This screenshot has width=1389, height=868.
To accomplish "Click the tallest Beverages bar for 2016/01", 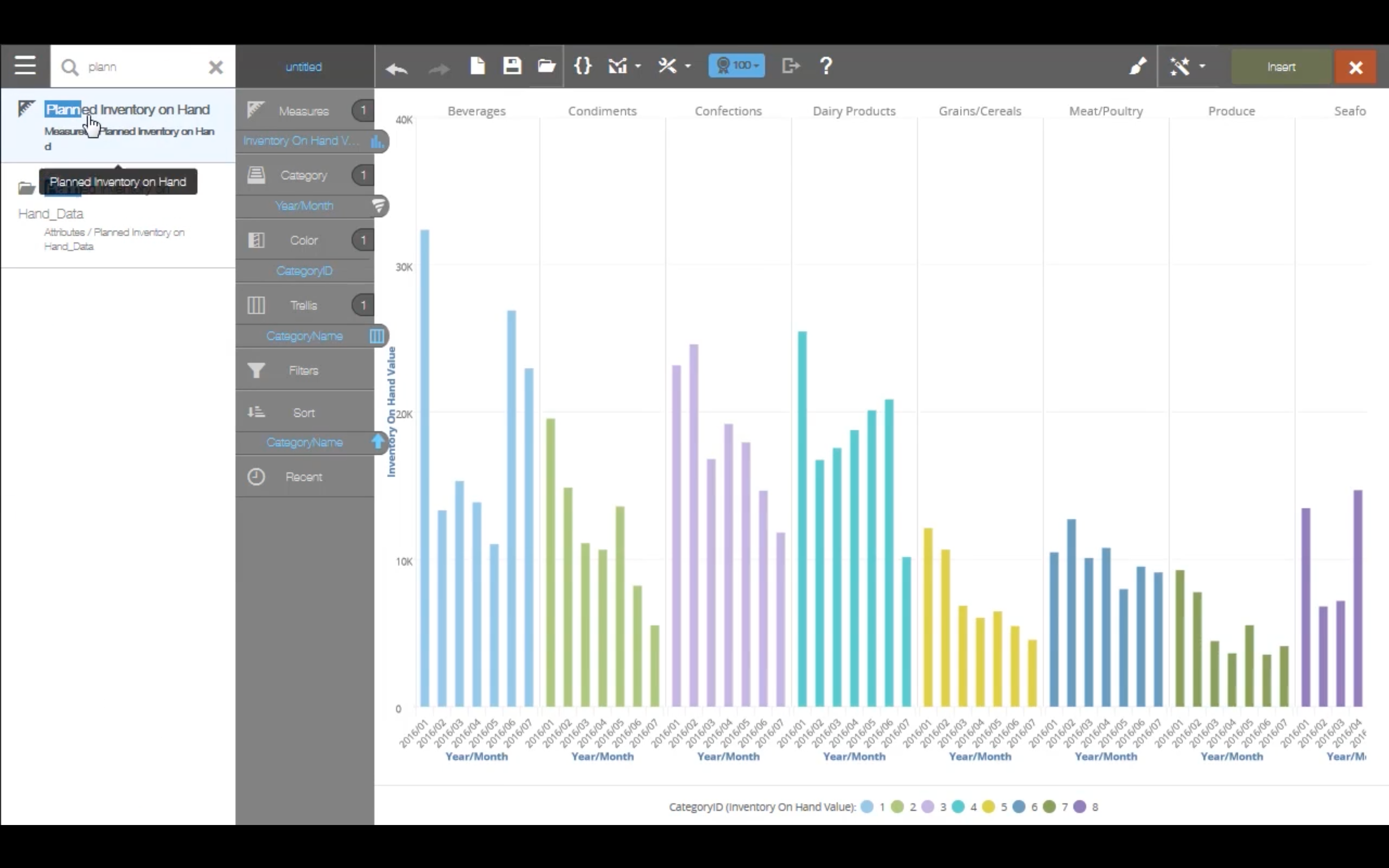I will pos(425,468).
